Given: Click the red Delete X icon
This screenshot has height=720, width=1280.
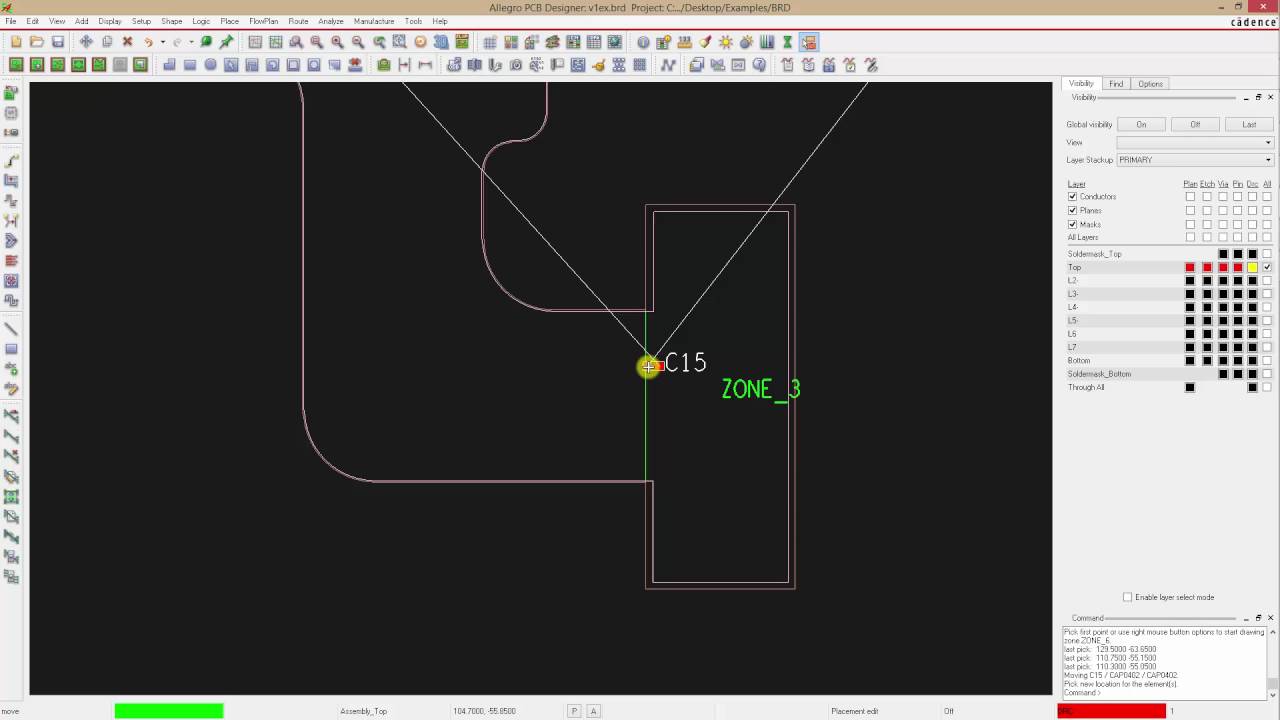Looking at the screenshot, I should (127, 42).
